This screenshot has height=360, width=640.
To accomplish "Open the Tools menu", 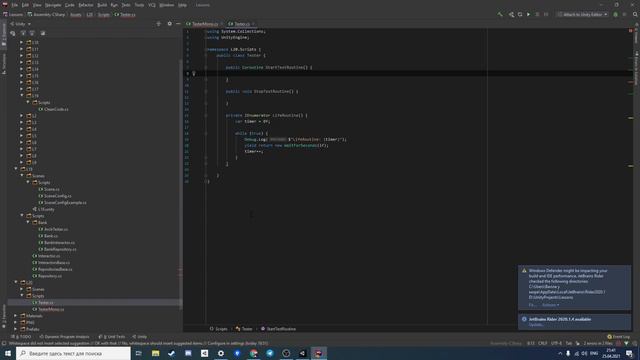I will click(x=139, y=5).
